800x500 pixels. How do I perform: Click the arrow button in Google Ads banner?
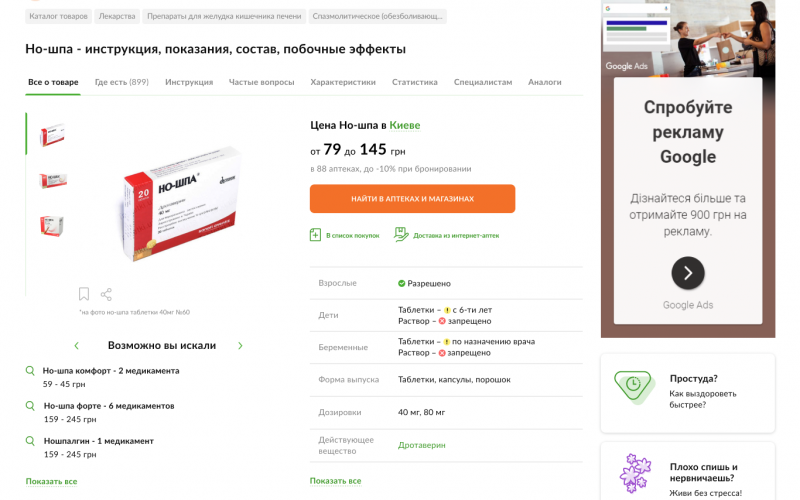point(687,273)
